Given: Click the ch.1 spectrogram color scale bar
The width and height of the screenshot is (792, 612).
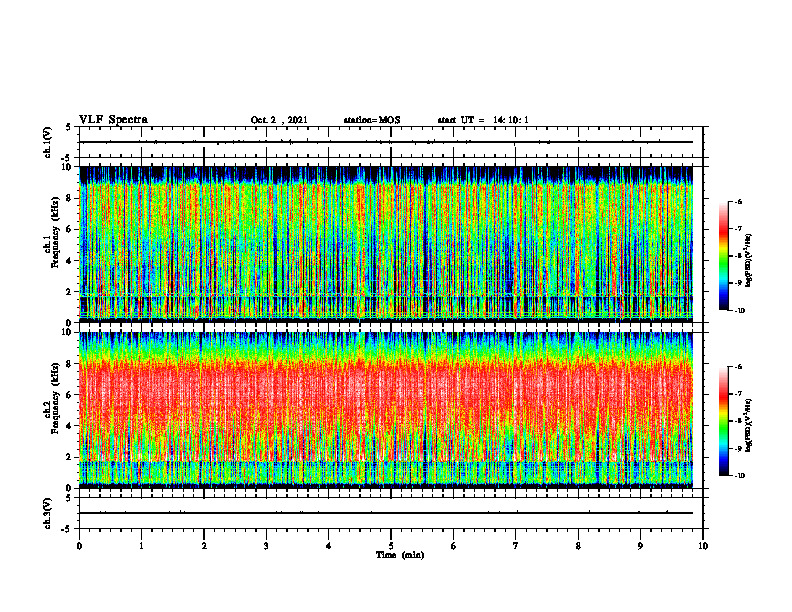Looking at the screenshot, I should pos(724,256).
